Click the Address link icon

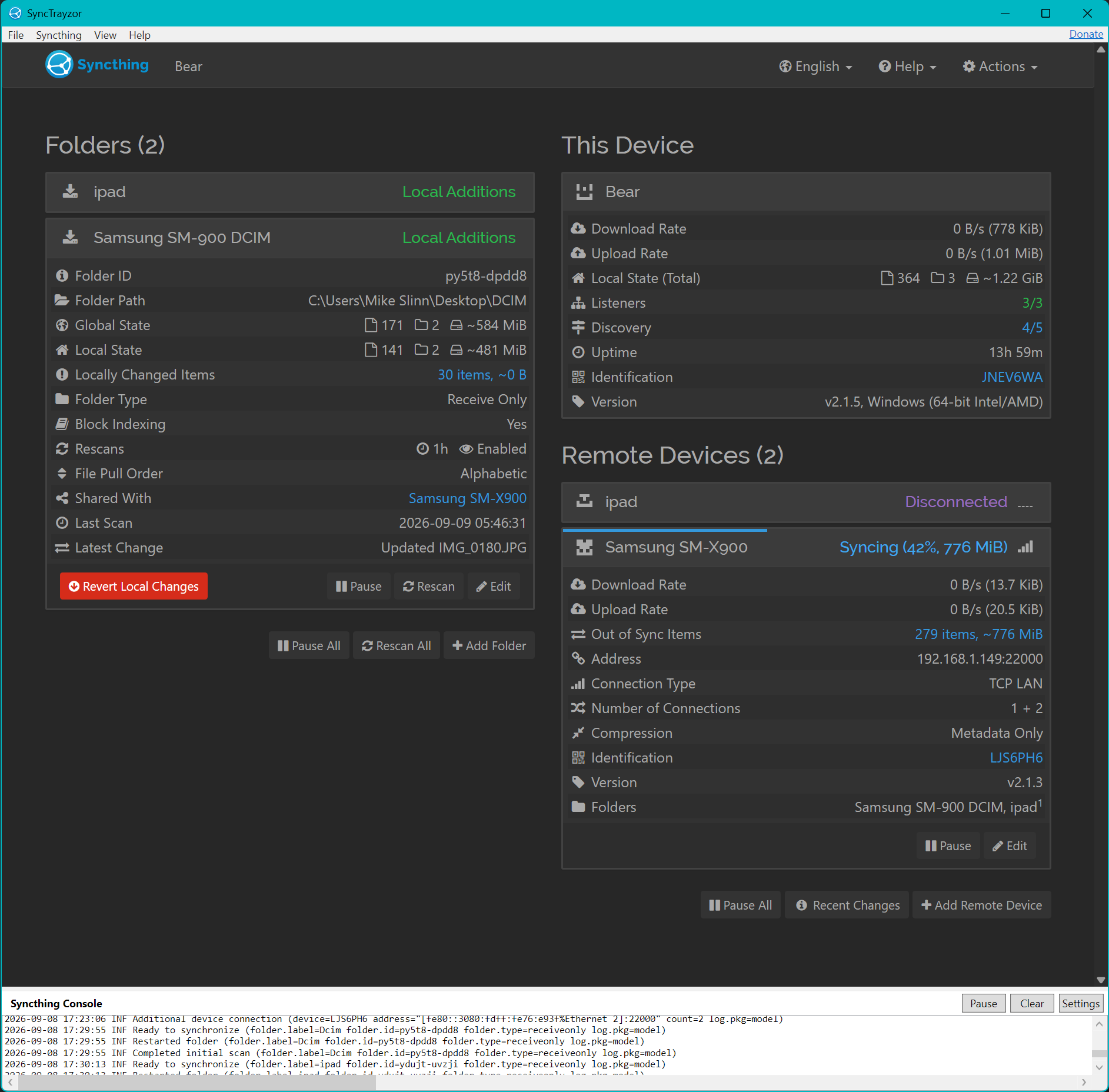578,659
